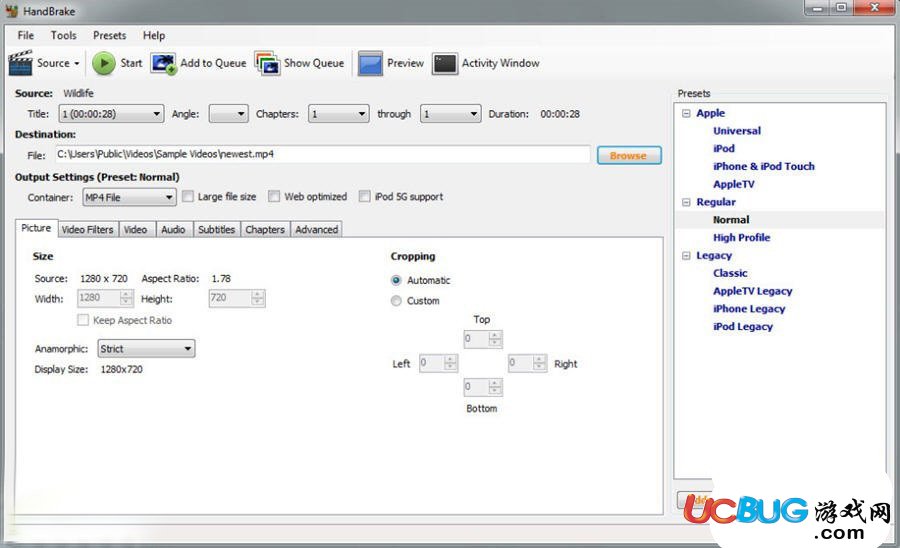Switch to the Audio tab

coord(173,230)
